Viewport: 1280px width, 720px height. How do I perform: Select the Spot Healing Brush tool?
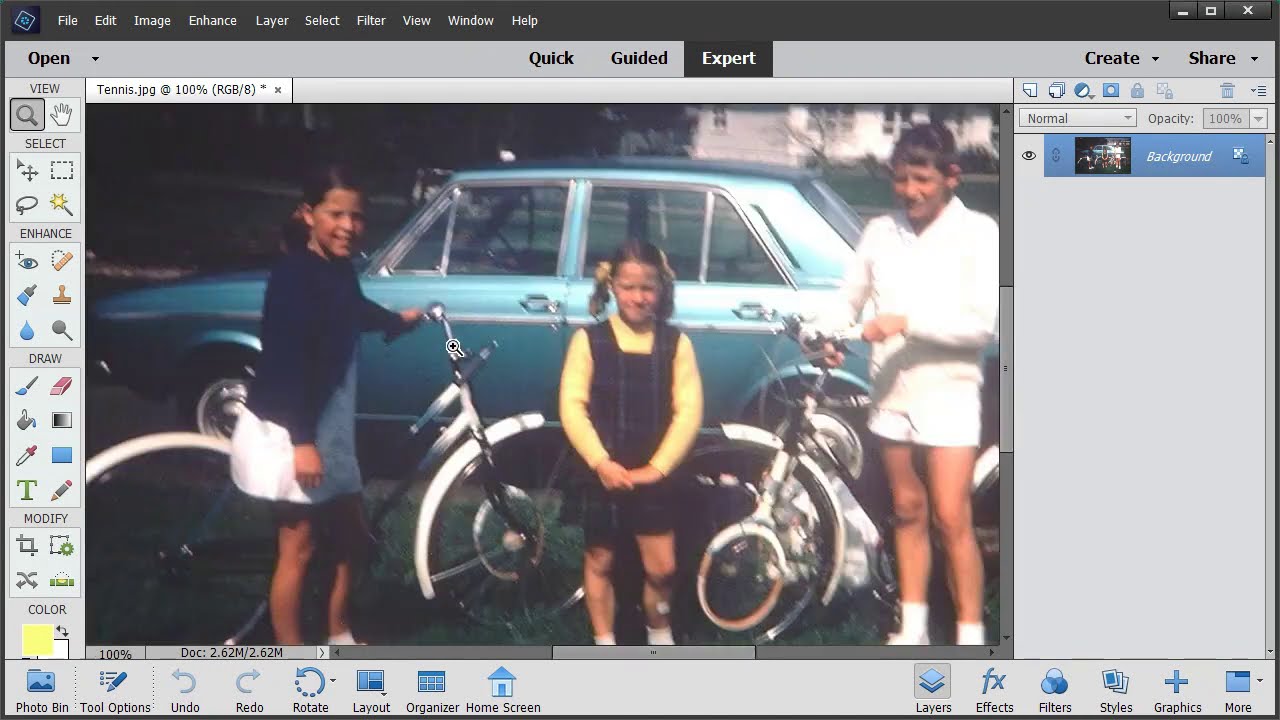coord(62,261)
